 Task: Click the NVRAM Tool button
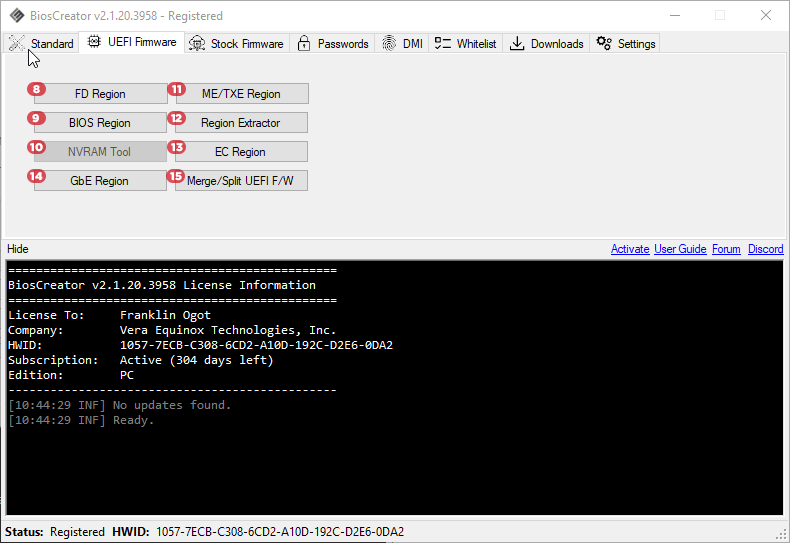100,152
